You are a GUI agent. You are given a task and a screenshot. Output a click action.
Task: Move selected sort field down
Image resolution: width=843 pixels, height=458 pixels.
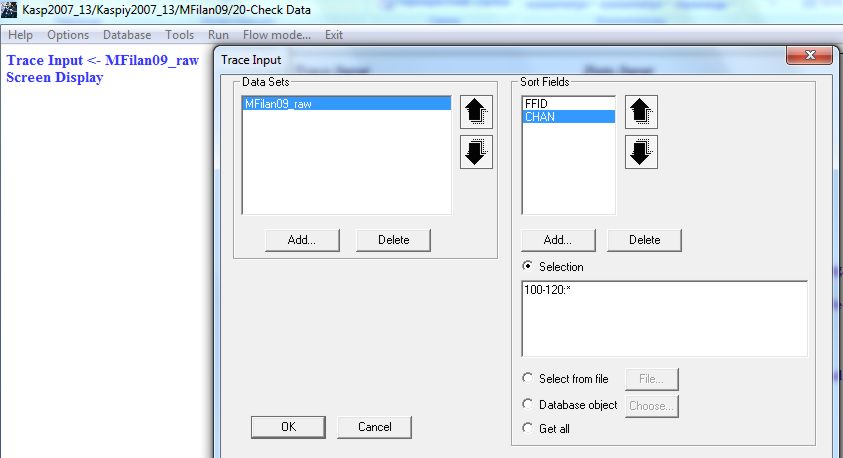click(x=641, y=152)
